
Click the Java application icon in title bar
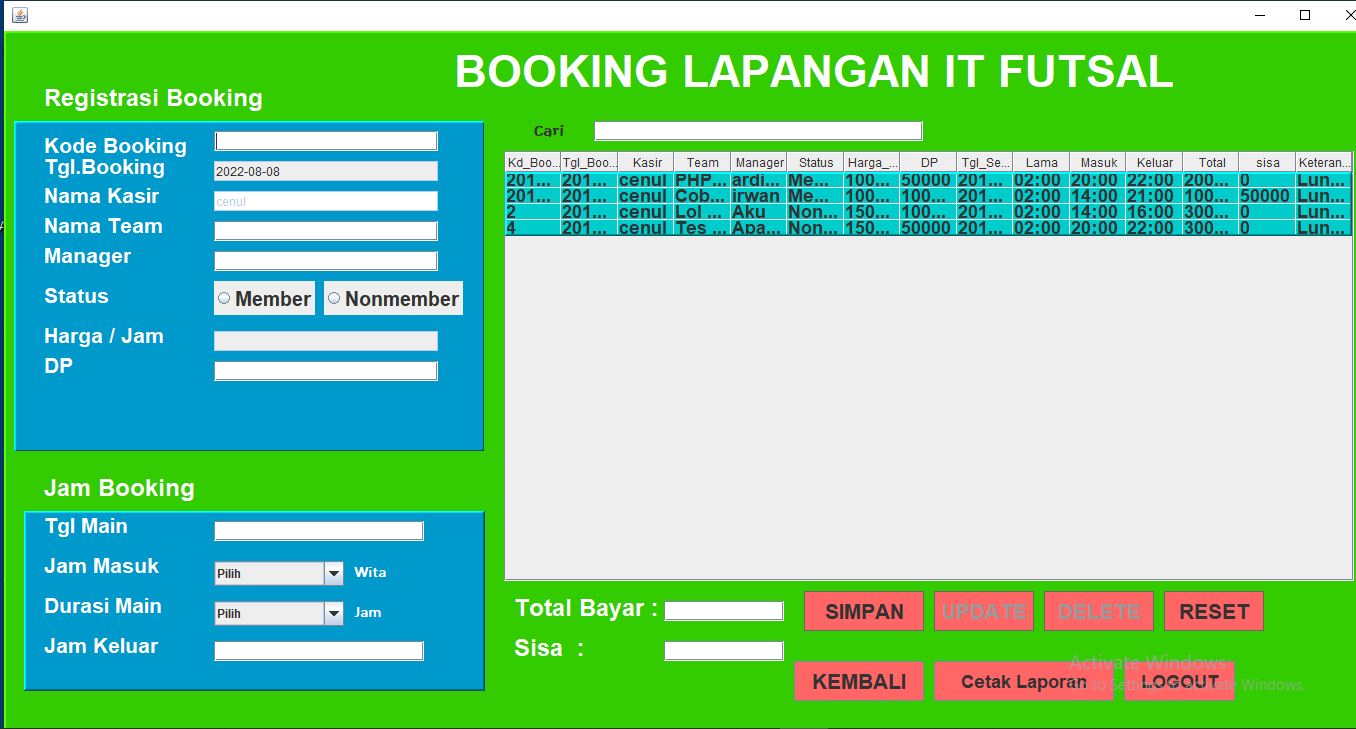tap(20, 15)
